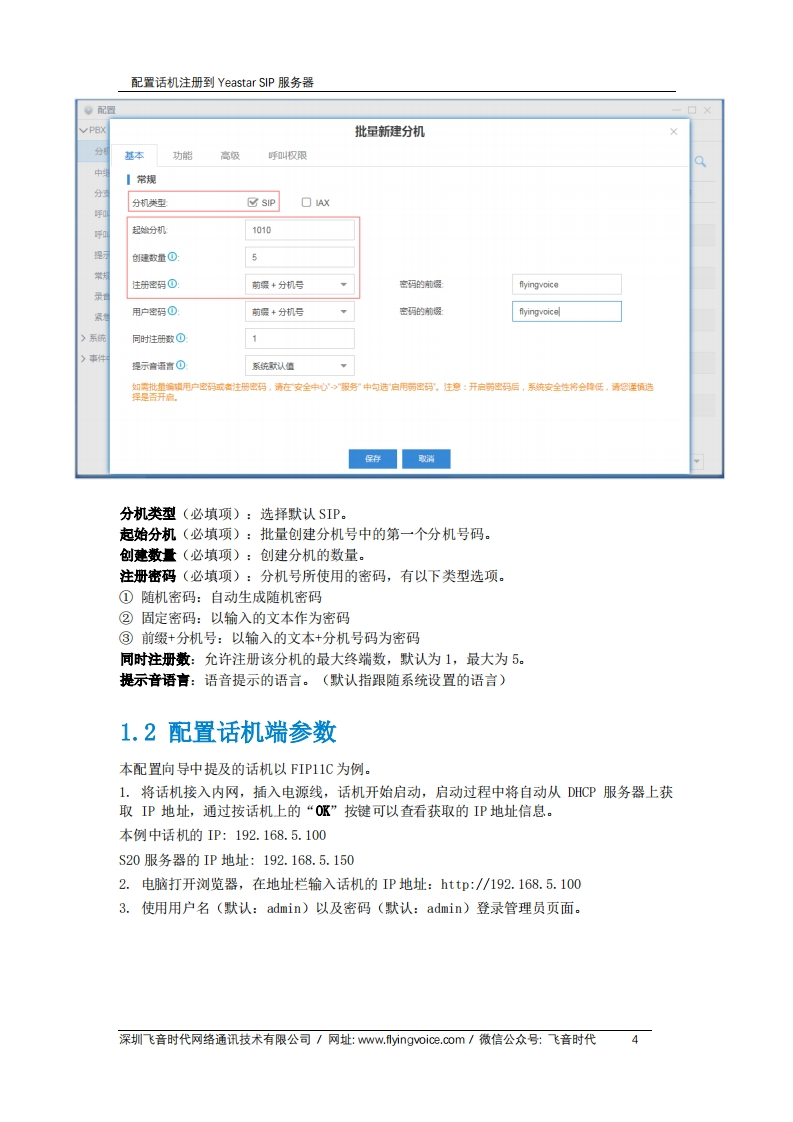Click the 起始分机 input field

click(x=299, y=230)
